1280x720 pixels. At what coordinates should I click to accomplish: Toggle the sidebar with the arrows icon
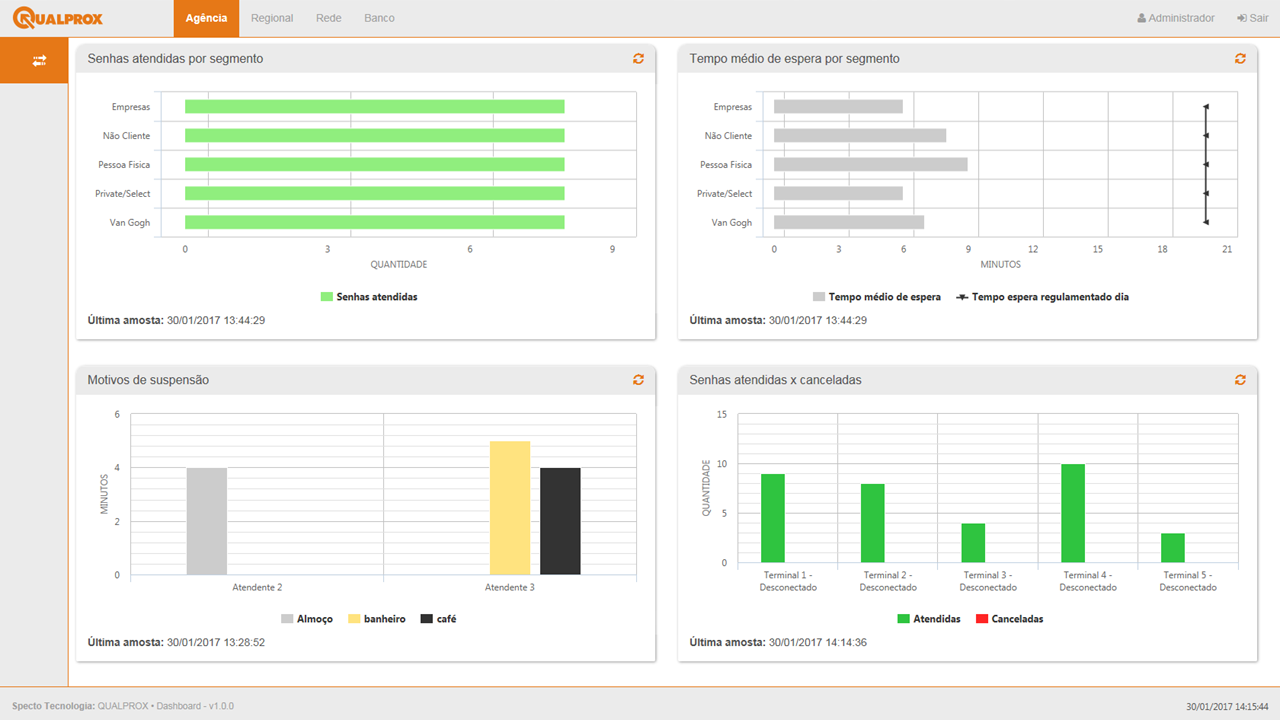coord(39,60)
